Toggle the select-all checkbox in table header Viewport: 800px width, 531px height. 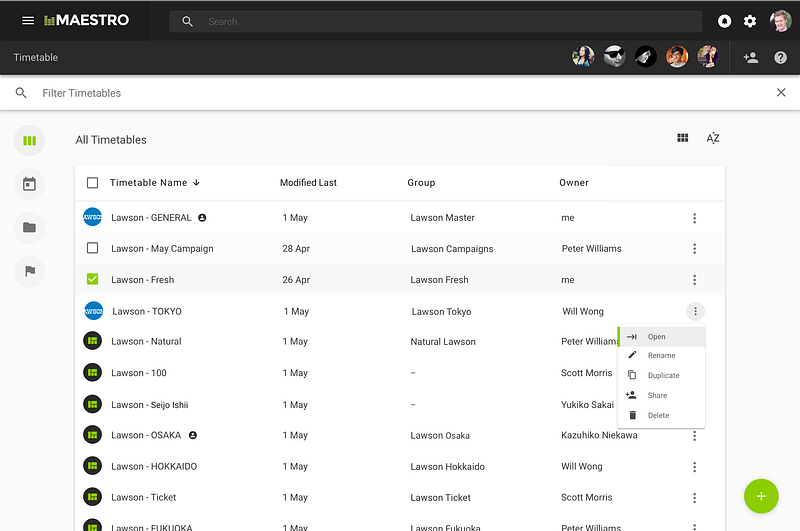pyautogui.click(x=92, y=183)
